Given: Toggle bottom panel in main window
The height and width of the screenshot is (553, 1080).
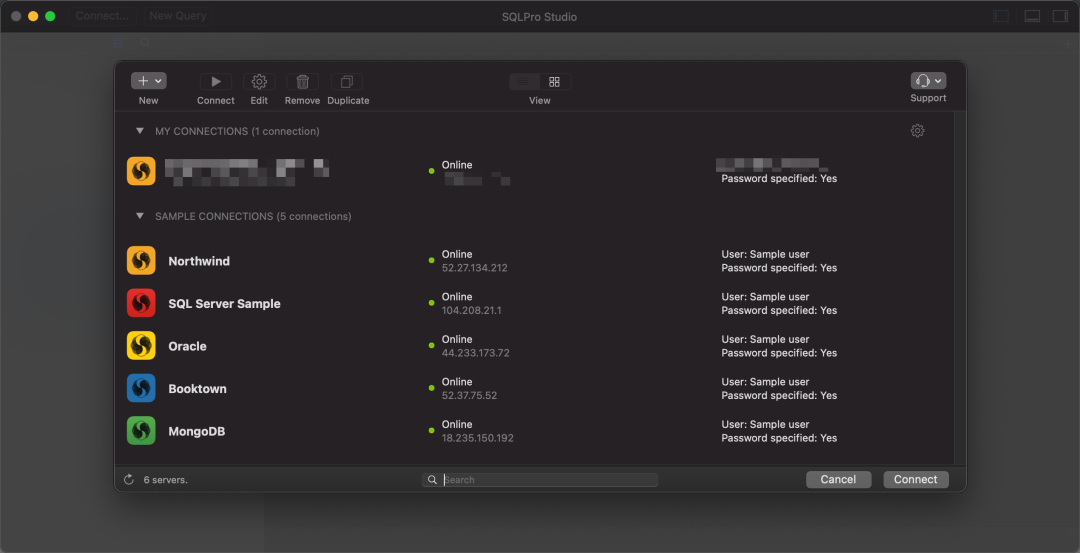Looking at the screenshot, I should pos(1032,16).
